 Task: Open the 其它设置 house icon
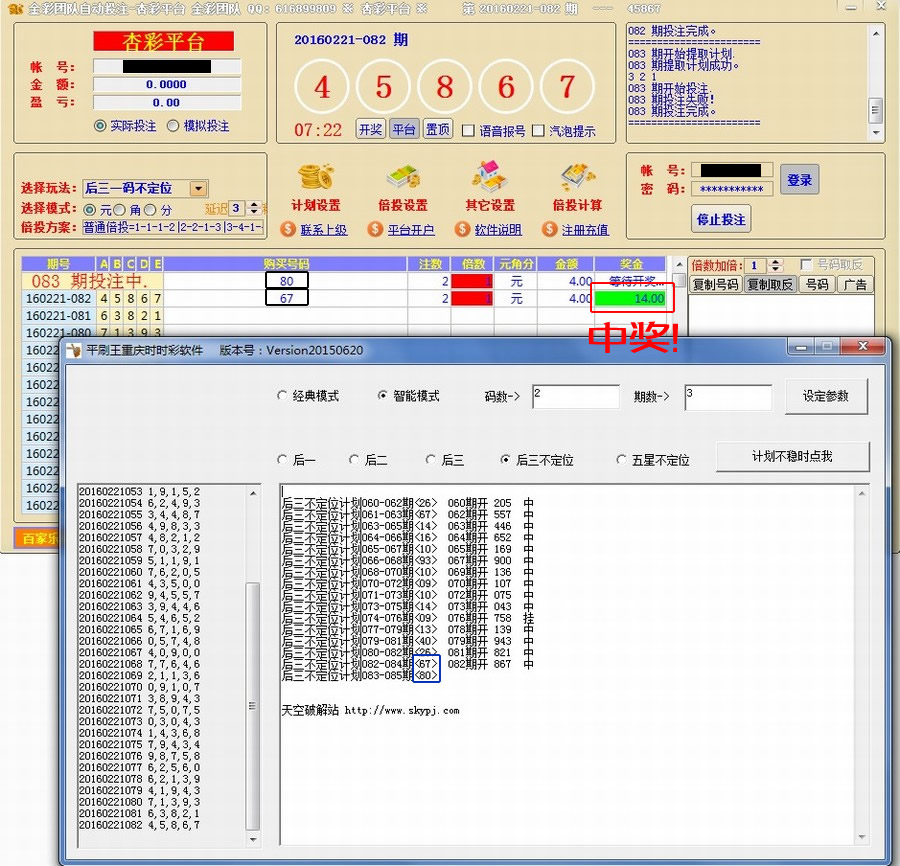click(x=489, y=178)
